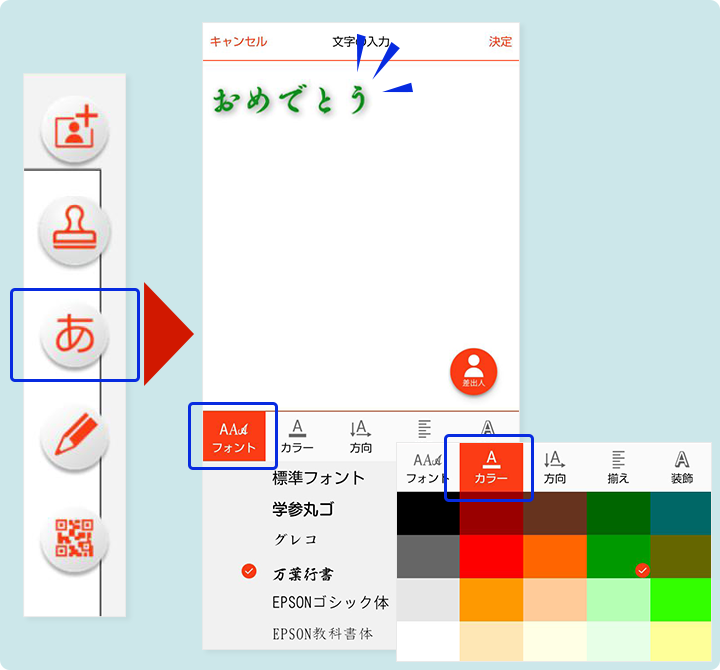The image size is (720, 670).
Task: Select the stamp tool icon
Action: [74, 231]
